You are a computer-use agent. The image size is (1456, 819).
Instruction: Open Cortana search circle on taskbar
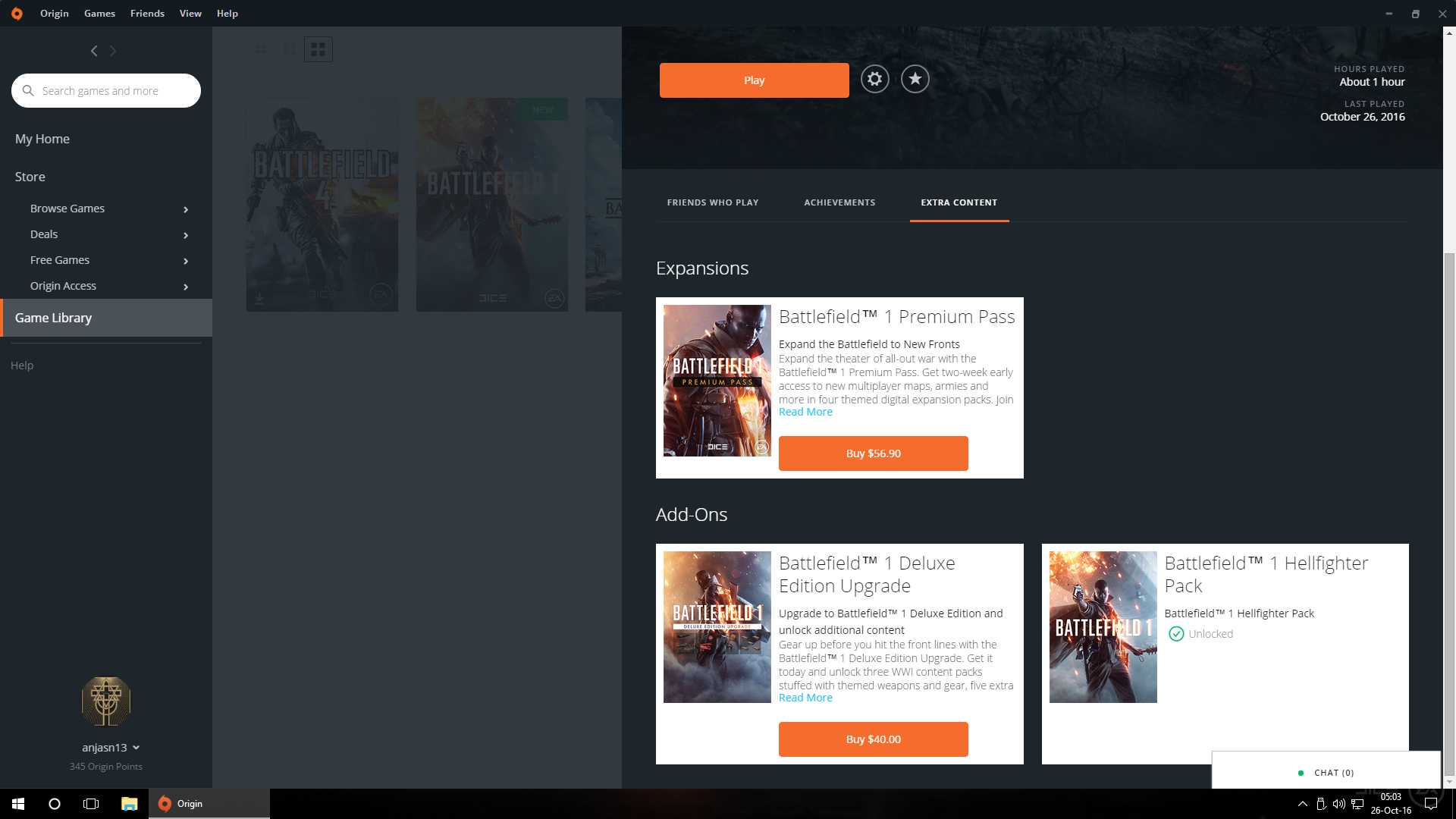(55, 804)
